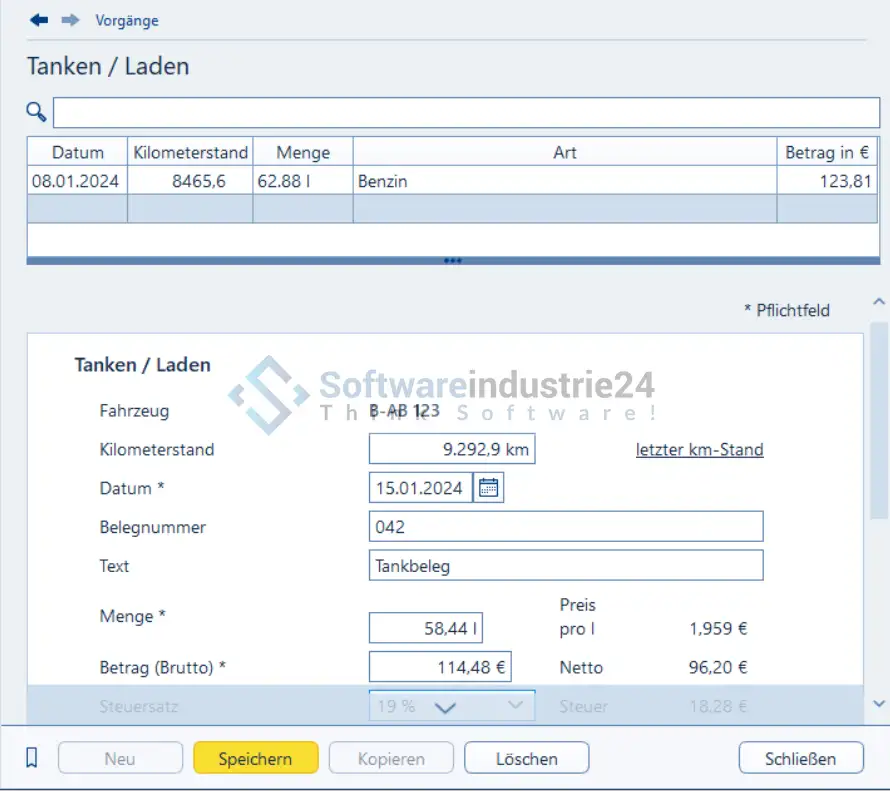Click the bookmark icon at bottom left
This screenshot has width=890, height=791.
click(31, 759)
